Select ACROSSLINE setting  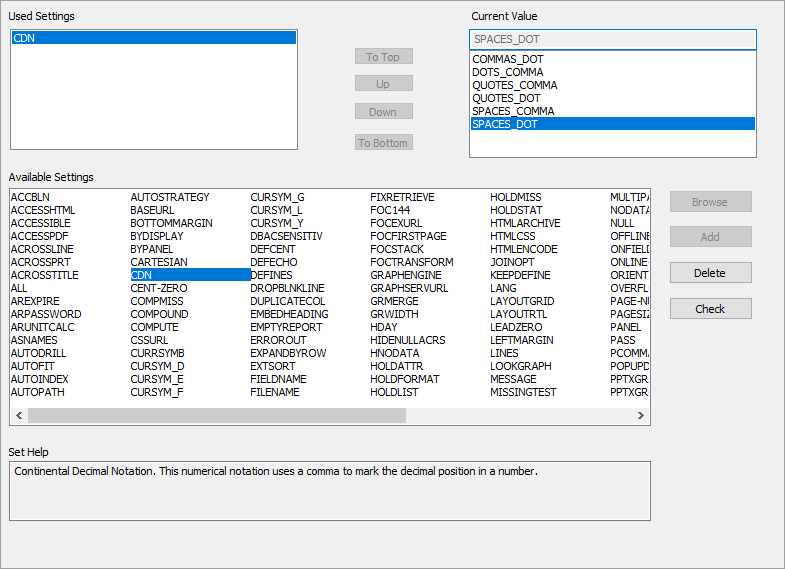click(42, 249)
